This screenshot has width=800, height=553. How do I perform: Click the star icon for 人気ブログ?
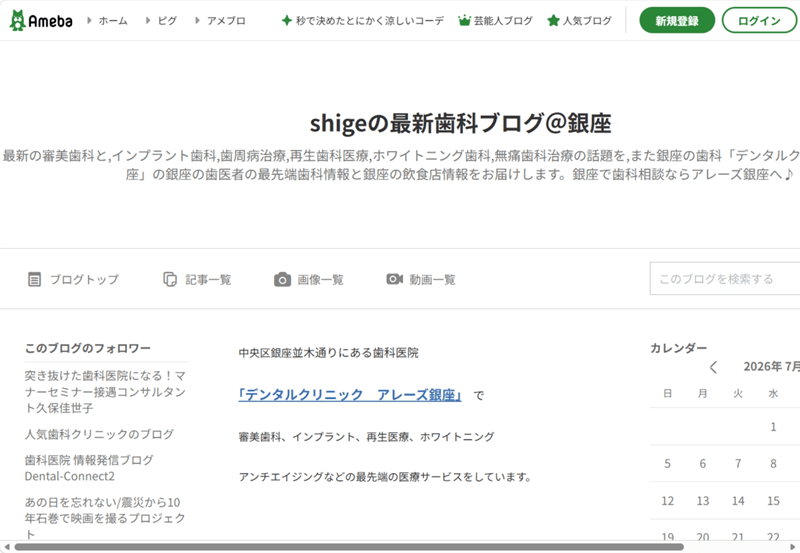[x=553, y=20]
